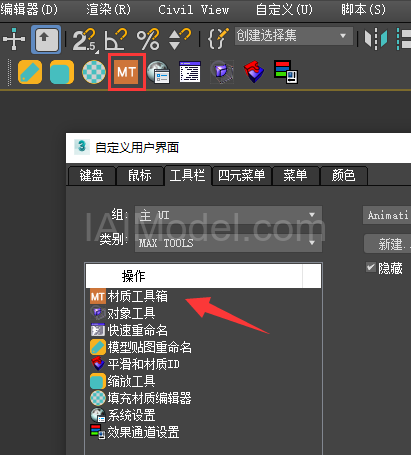Open system settings globe icon in toolbar
This screenshot has width=411, height=455.
tap(158, 72)
